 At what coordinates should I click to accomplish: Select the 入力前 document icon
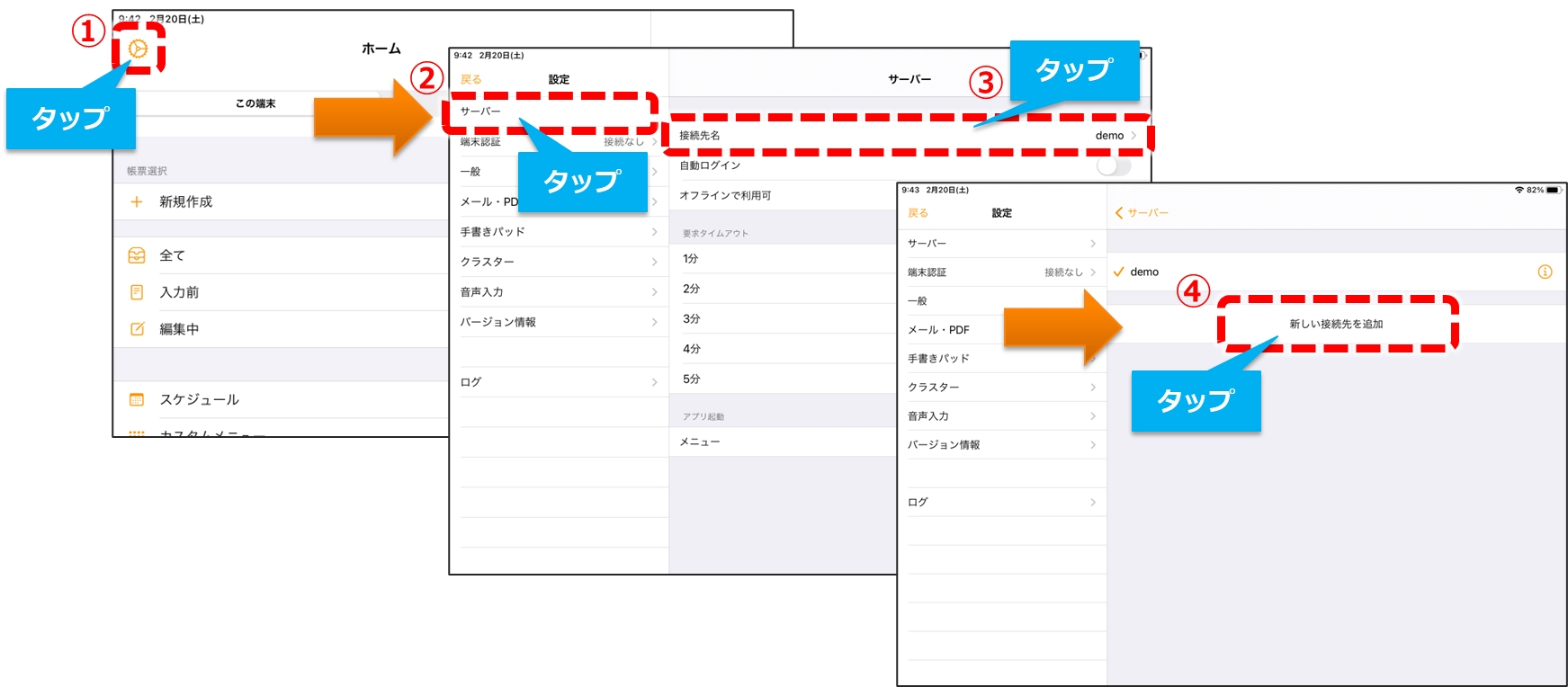pyautogui.click(x=137, y=292)
